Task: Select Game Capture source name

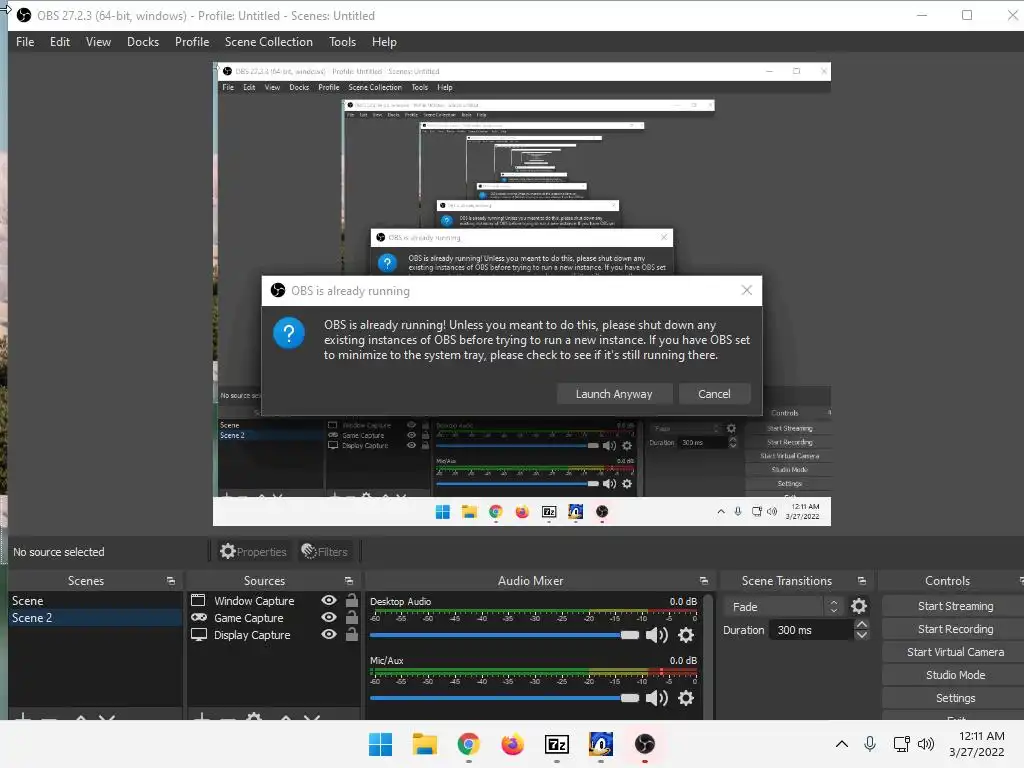Action: tap(249, 618)
